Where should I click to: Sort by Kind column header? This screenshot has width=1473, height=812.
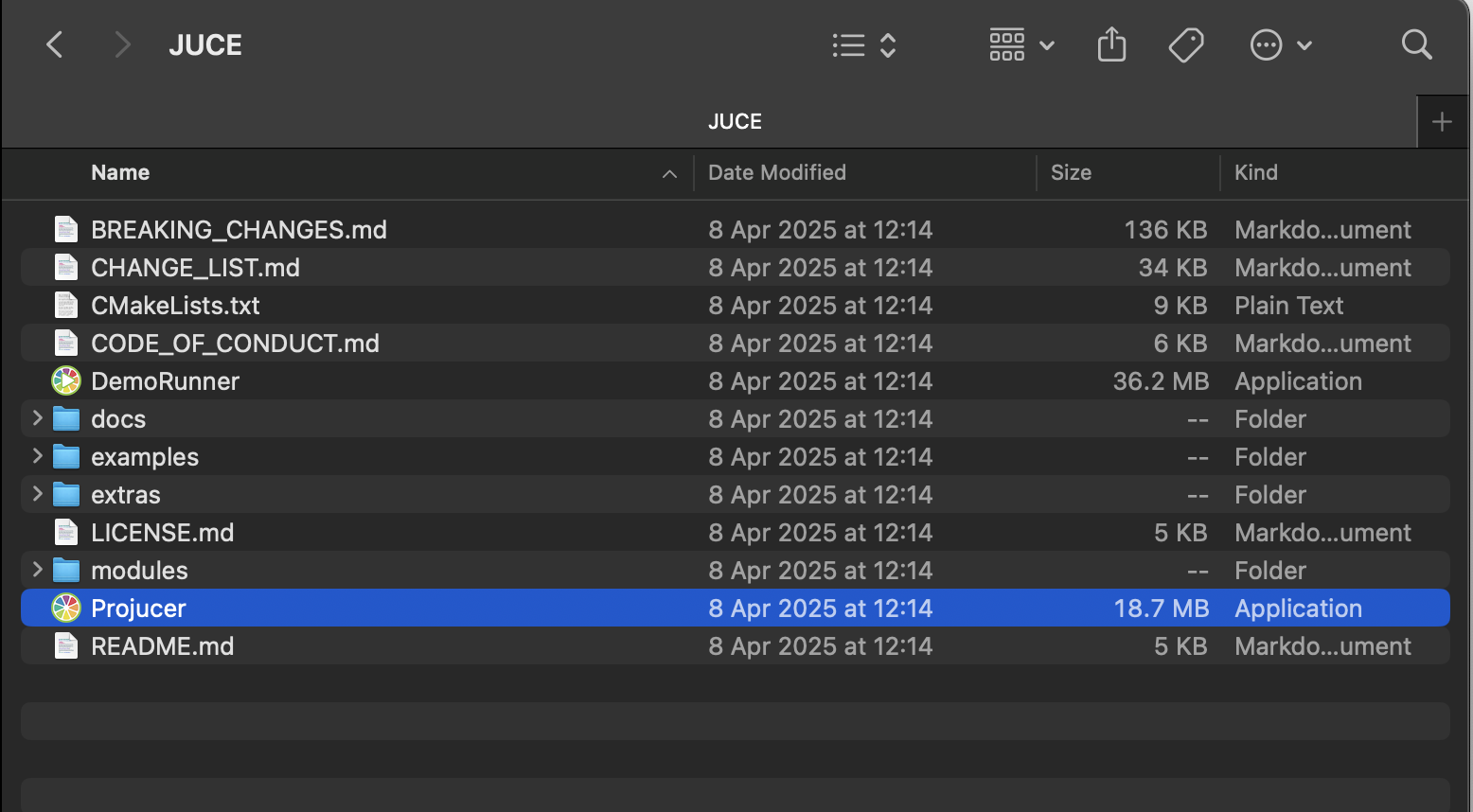click(x=1256, y=172)
